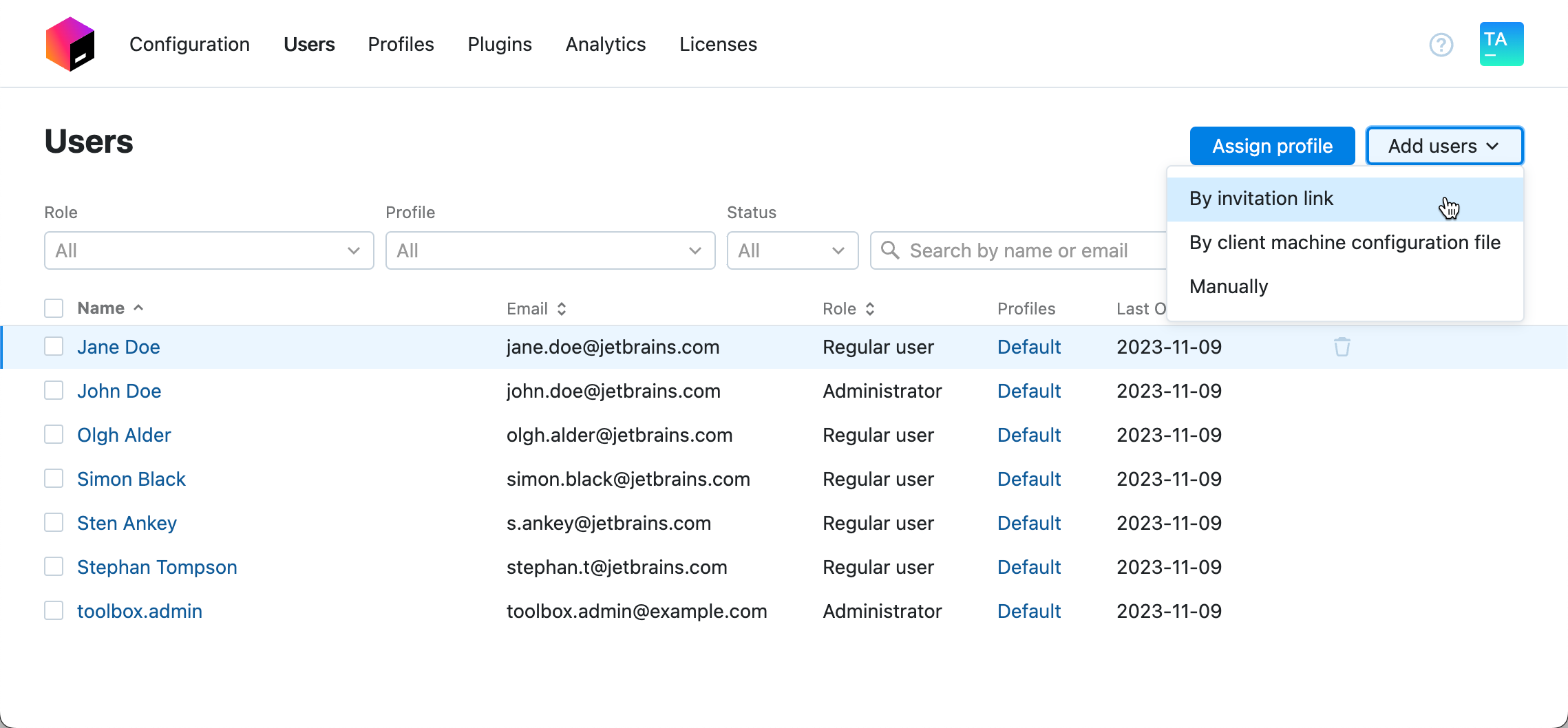Open Default profile for Stephan Tompson
This screenshot has width=1568, height=728.
pyautogui.click(x=1029, y=567)
